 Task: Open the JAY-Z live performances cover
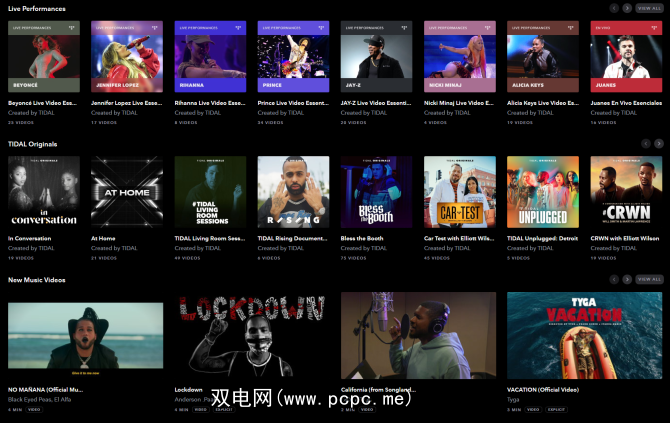376,56
